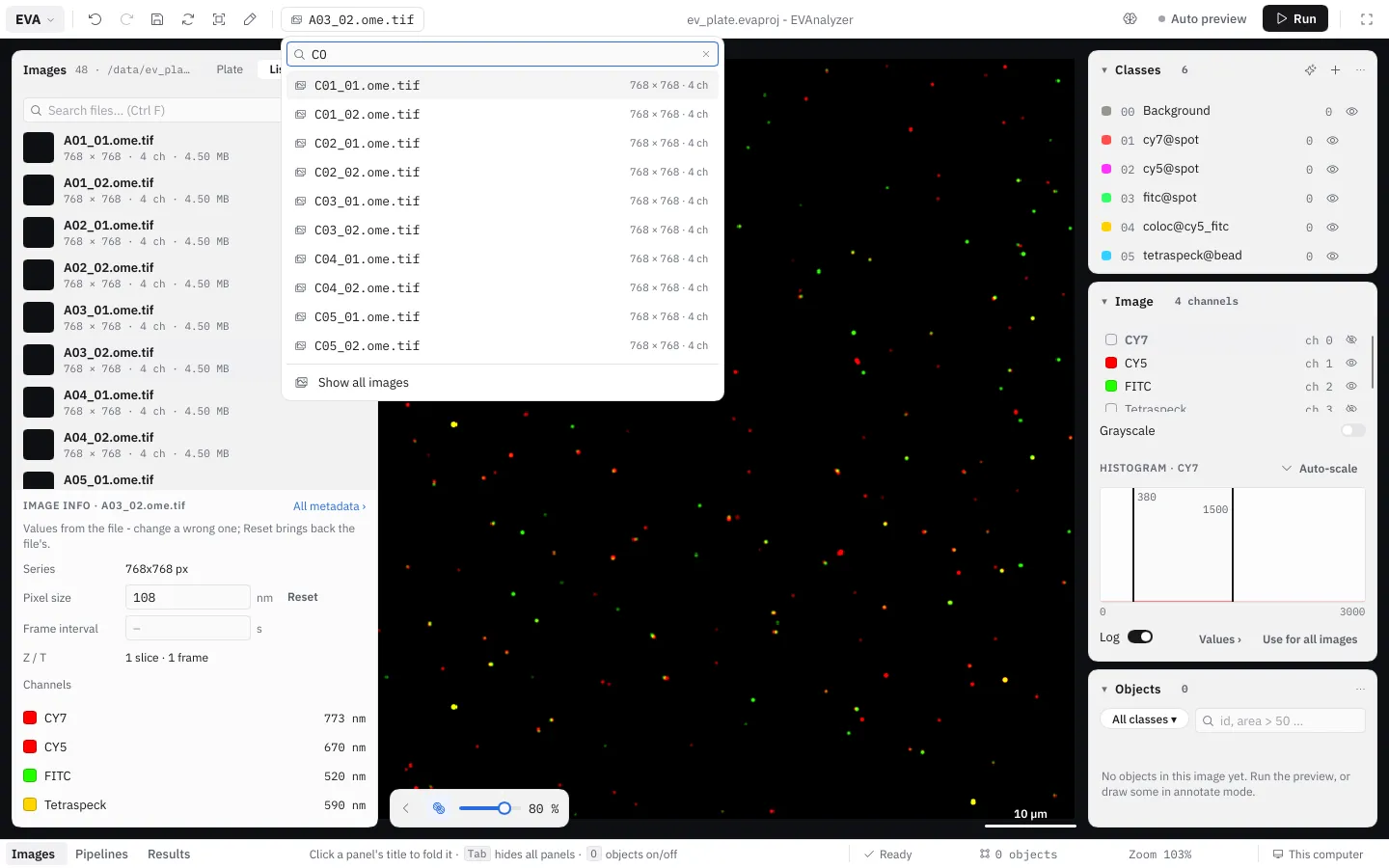Collapse the Classes panel with its triangle
Viewport: 1389px width, 868px height.
[x=1104, y=70]
